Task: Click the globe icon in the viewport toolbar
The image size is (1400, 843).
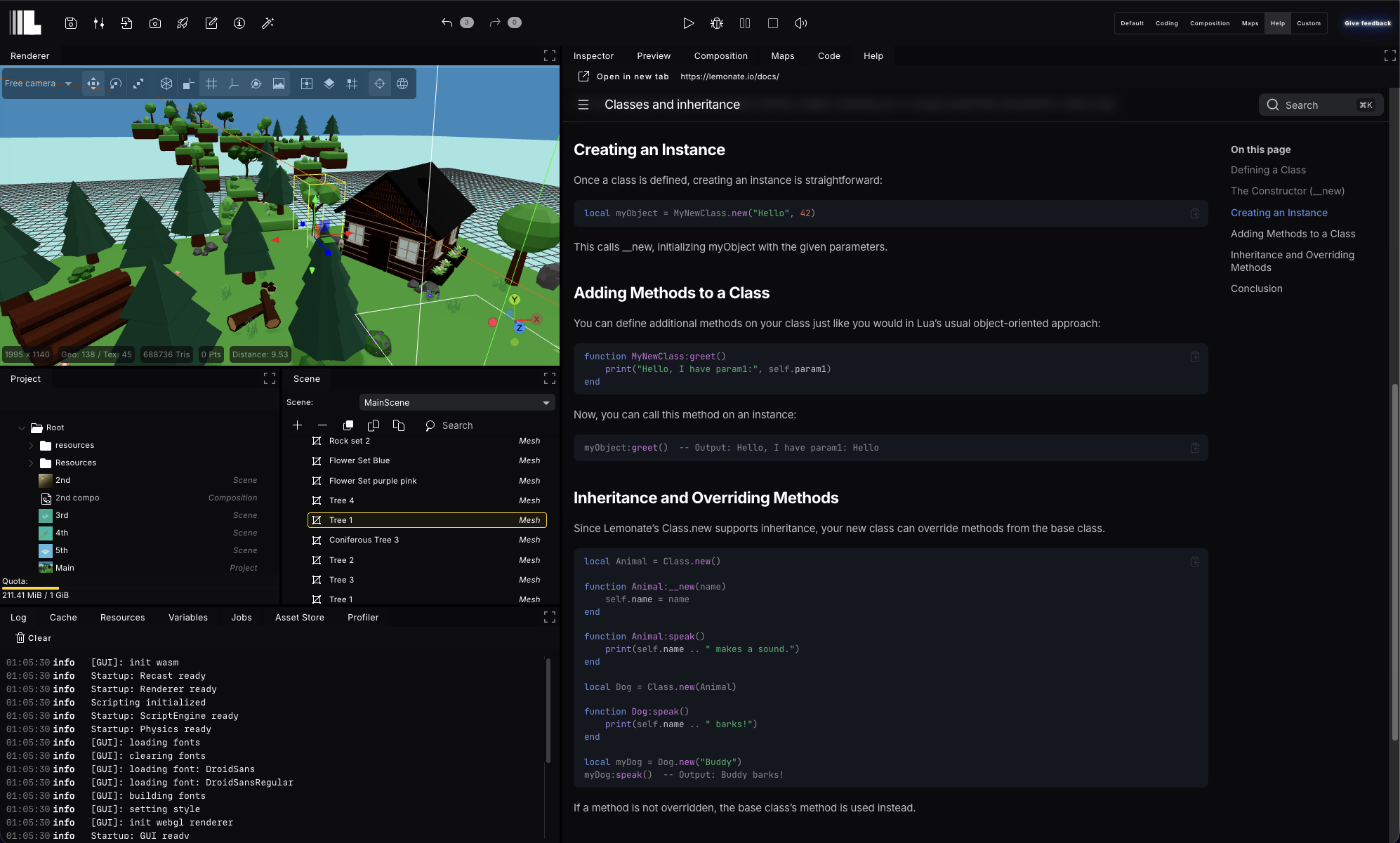Action: point(402,84)
